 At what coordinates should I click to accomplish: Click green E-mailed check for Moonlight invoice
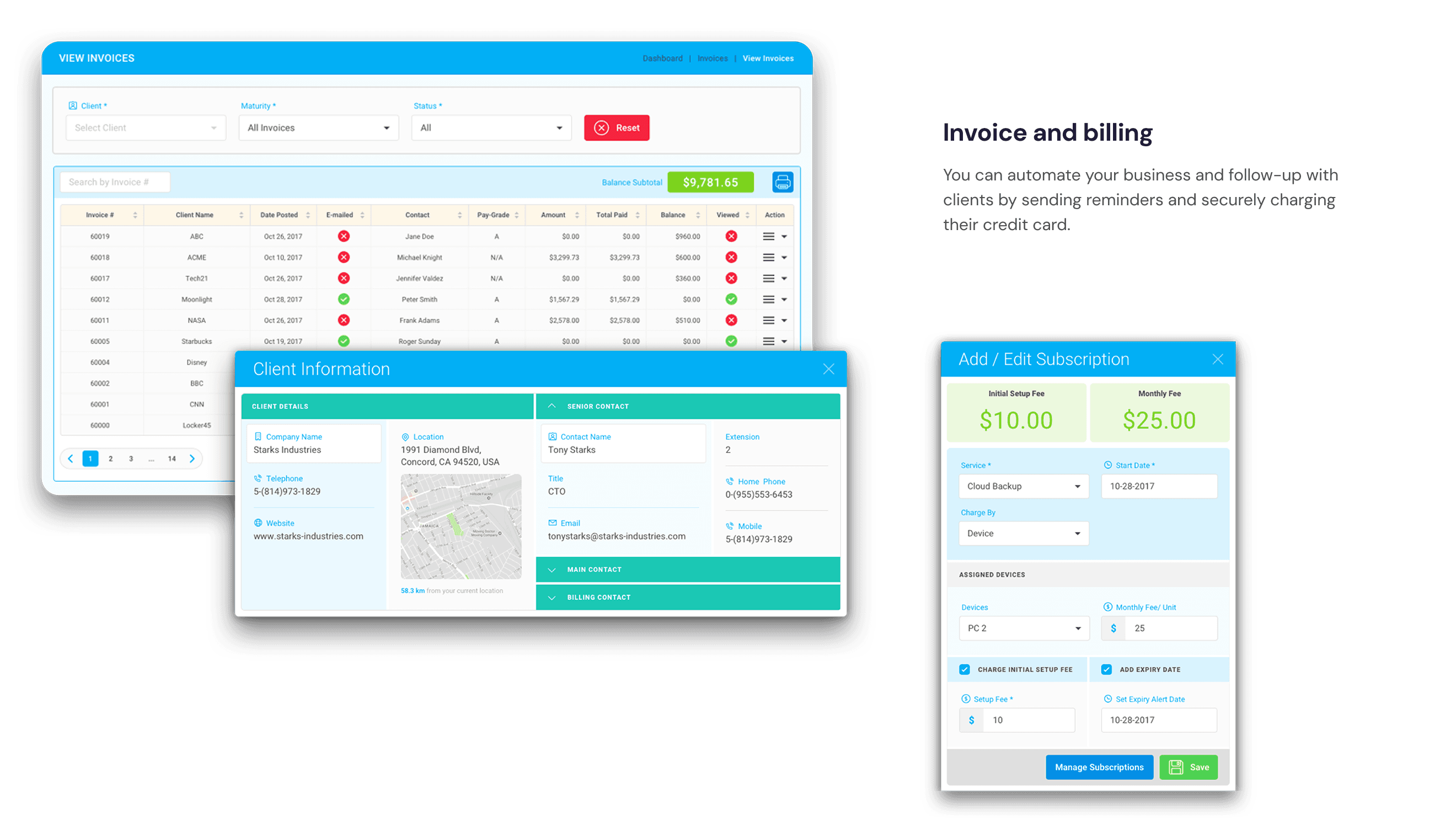344,299
